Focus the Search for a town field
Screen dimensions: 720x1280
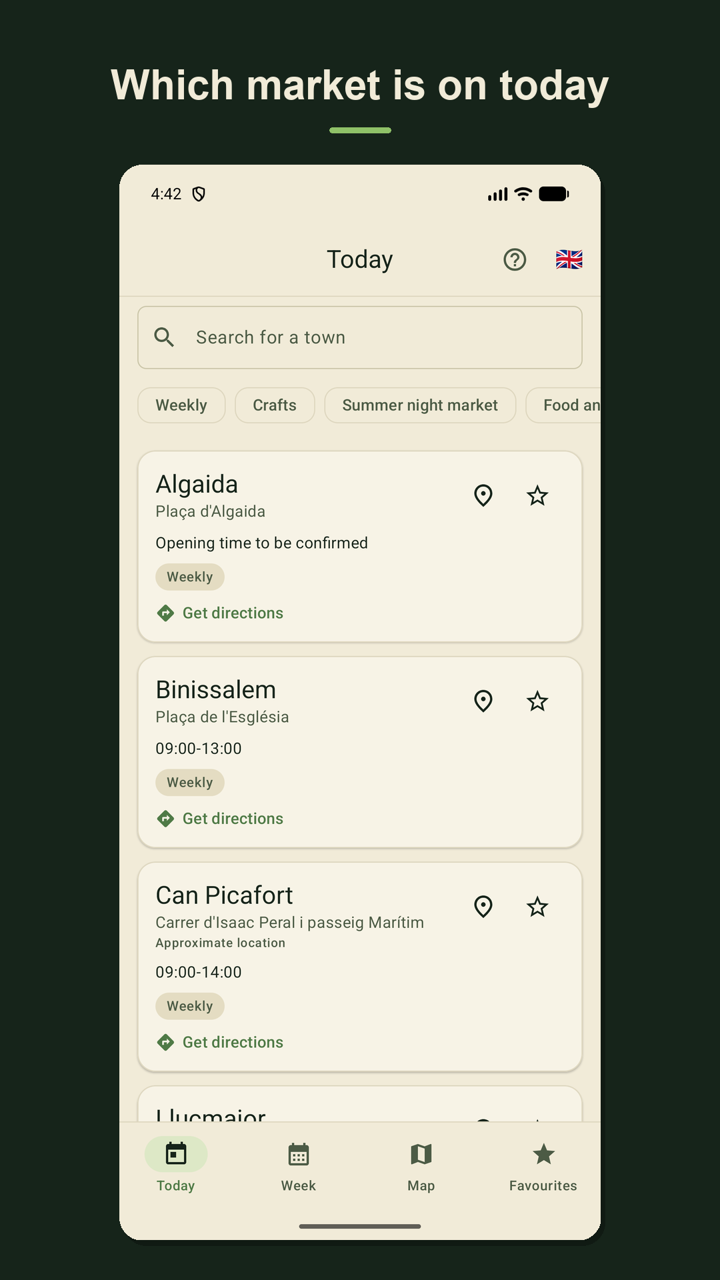pos(360,337)
